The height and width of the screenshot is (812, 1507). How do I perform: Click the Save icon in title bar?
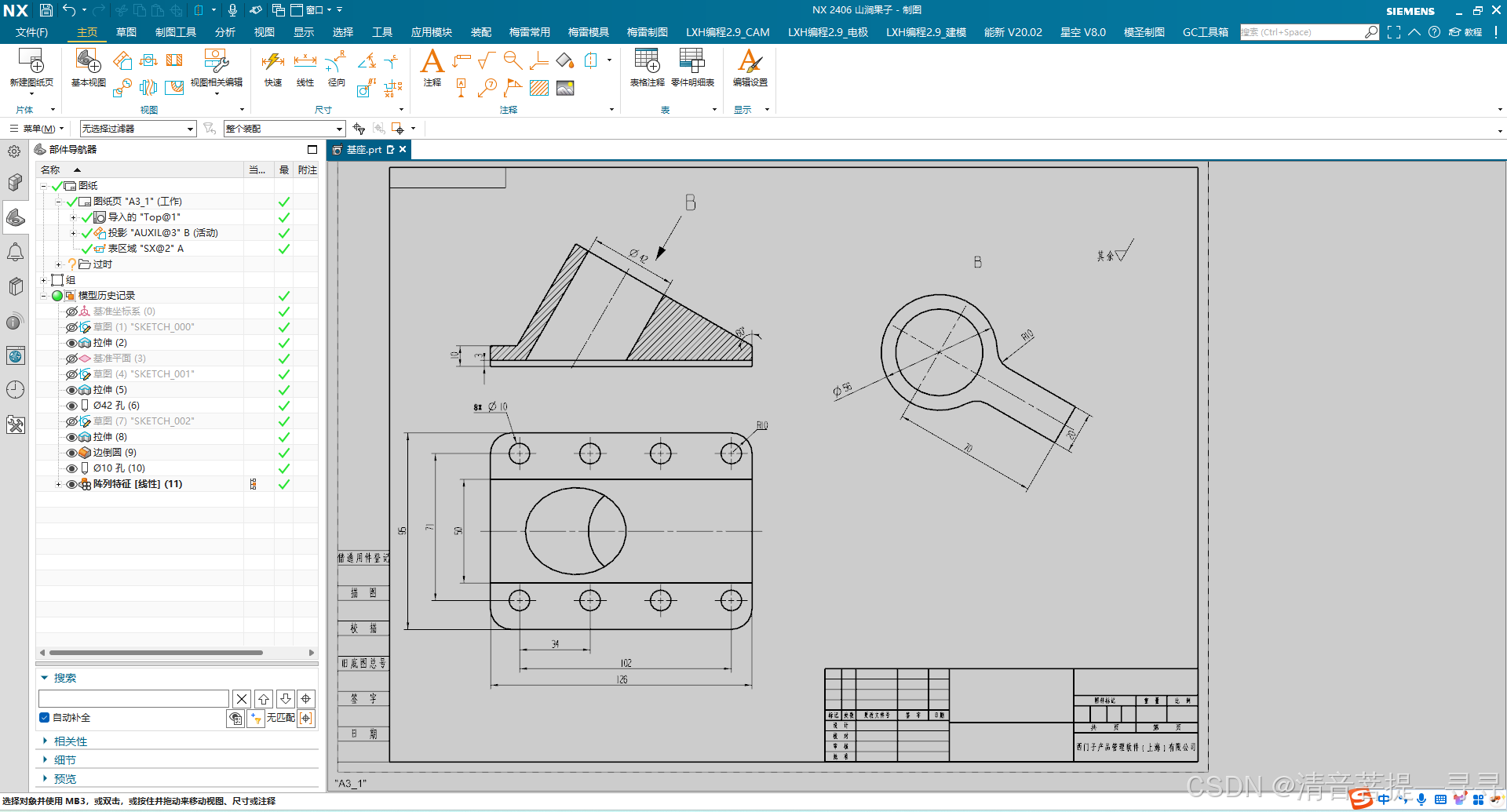pyautogui.click(x=46, y=10)
